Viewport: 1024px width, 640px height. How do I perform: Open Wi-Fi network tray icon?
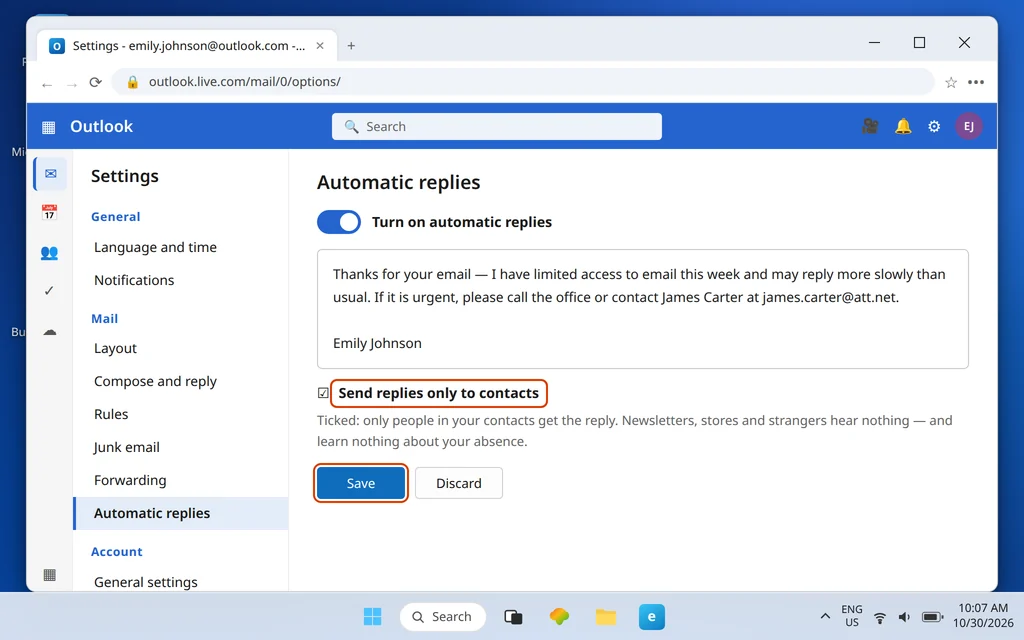tap(880, 617)
